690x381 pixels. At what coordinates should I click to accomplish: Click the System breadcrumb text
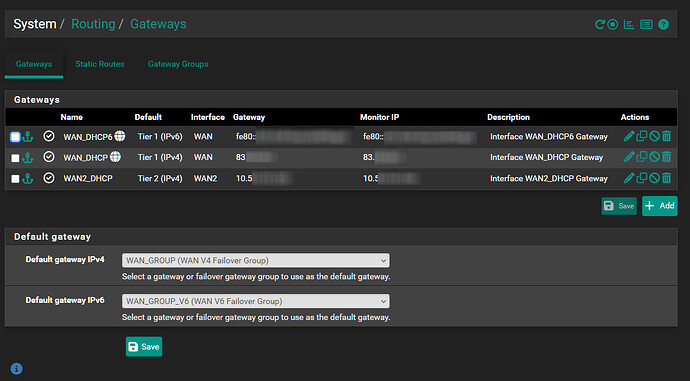[35, 24]
